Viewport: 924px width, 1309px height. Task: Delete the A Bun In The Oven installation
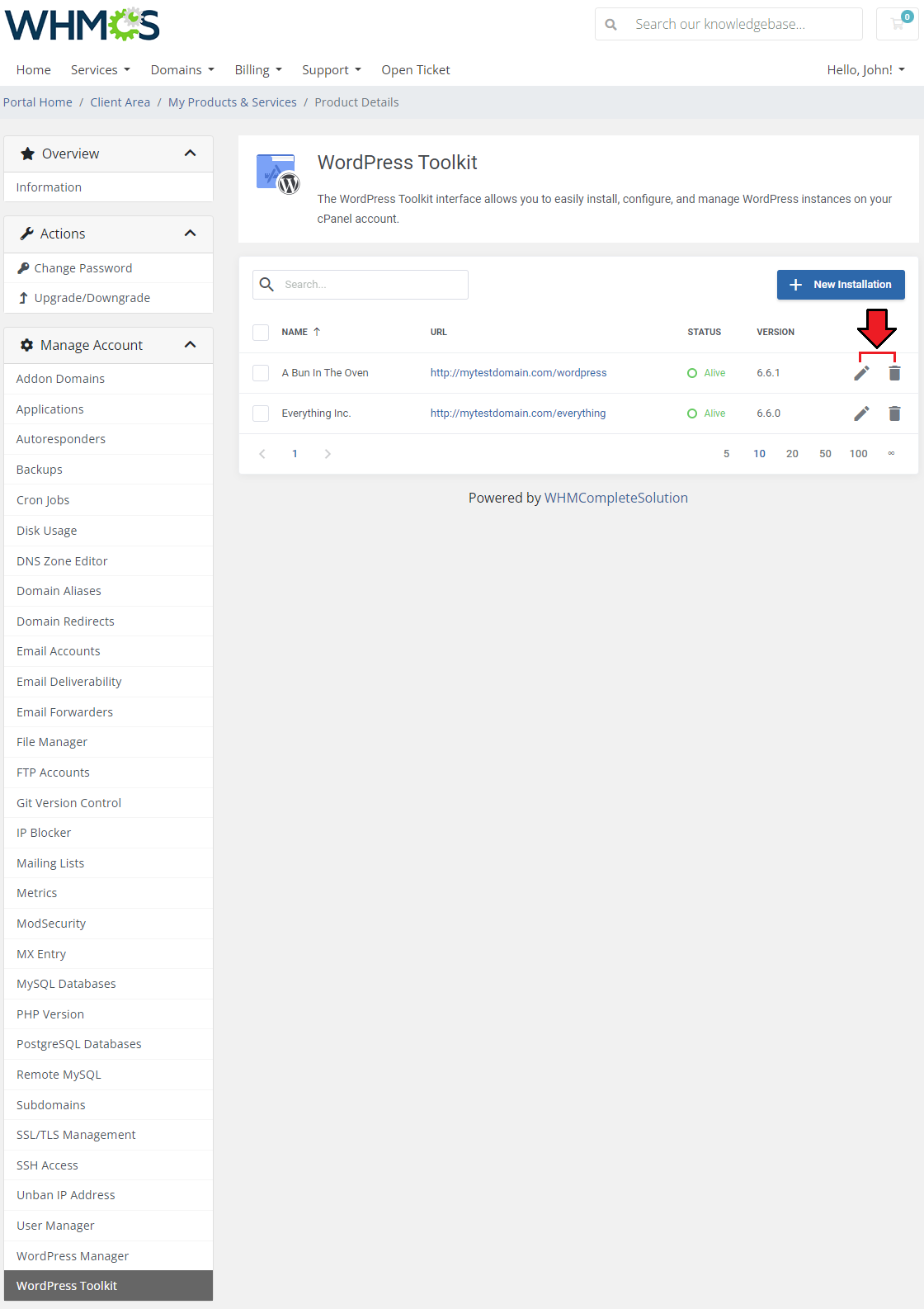click(x=894, y=373)
